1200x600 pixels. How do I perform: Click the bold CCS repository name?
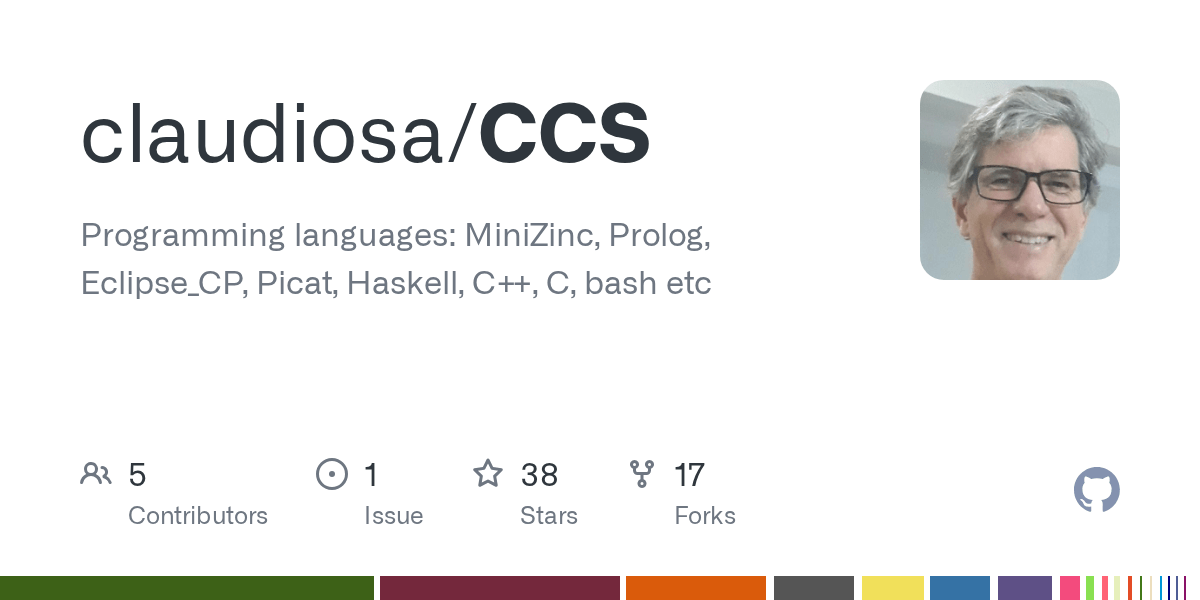click(x=565, y=135)
